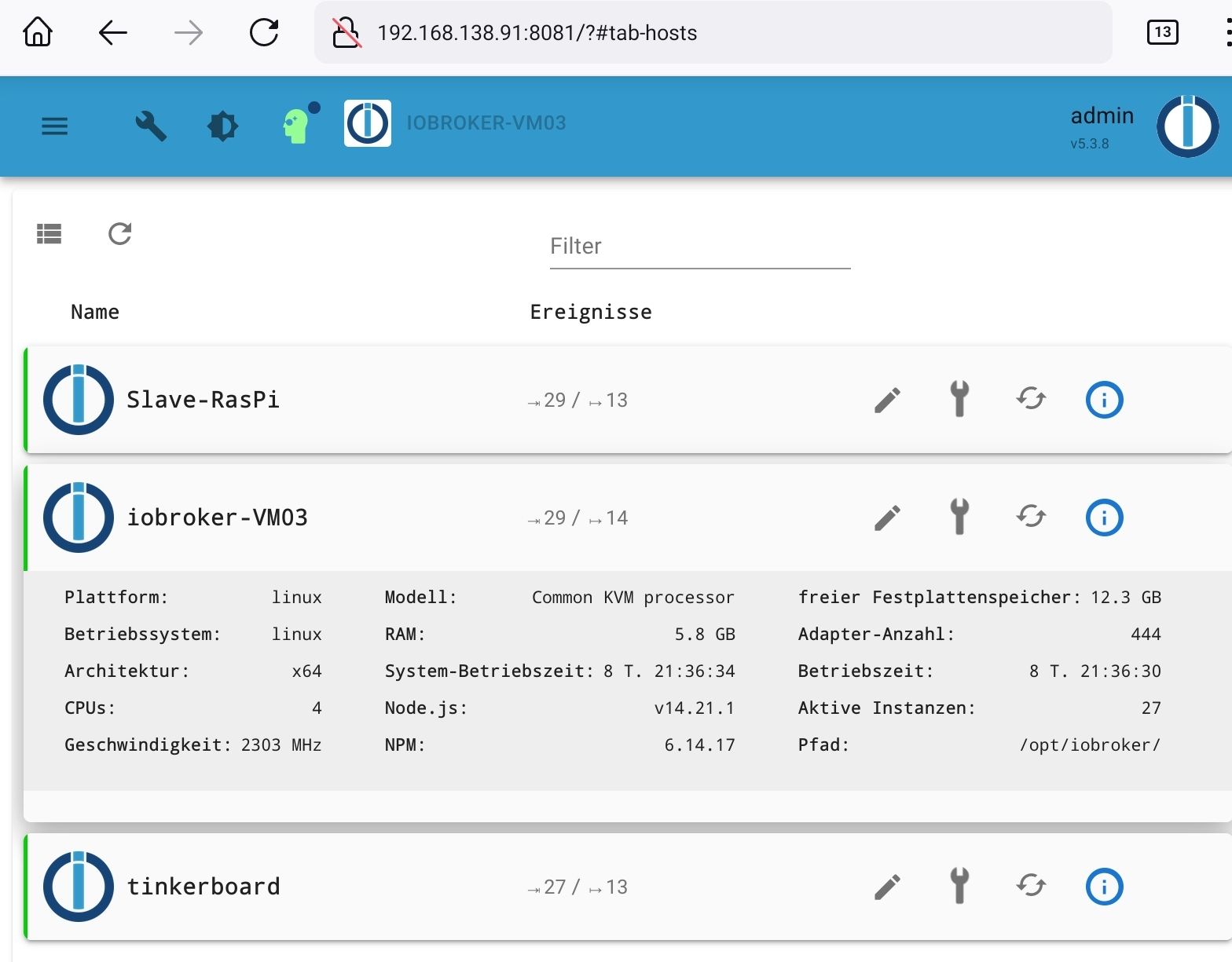This screenshot has height=962, width=1232.
Task: Click the iobroker-VM03 host logo
Action: pyautogui.click(x=79, y=518)
